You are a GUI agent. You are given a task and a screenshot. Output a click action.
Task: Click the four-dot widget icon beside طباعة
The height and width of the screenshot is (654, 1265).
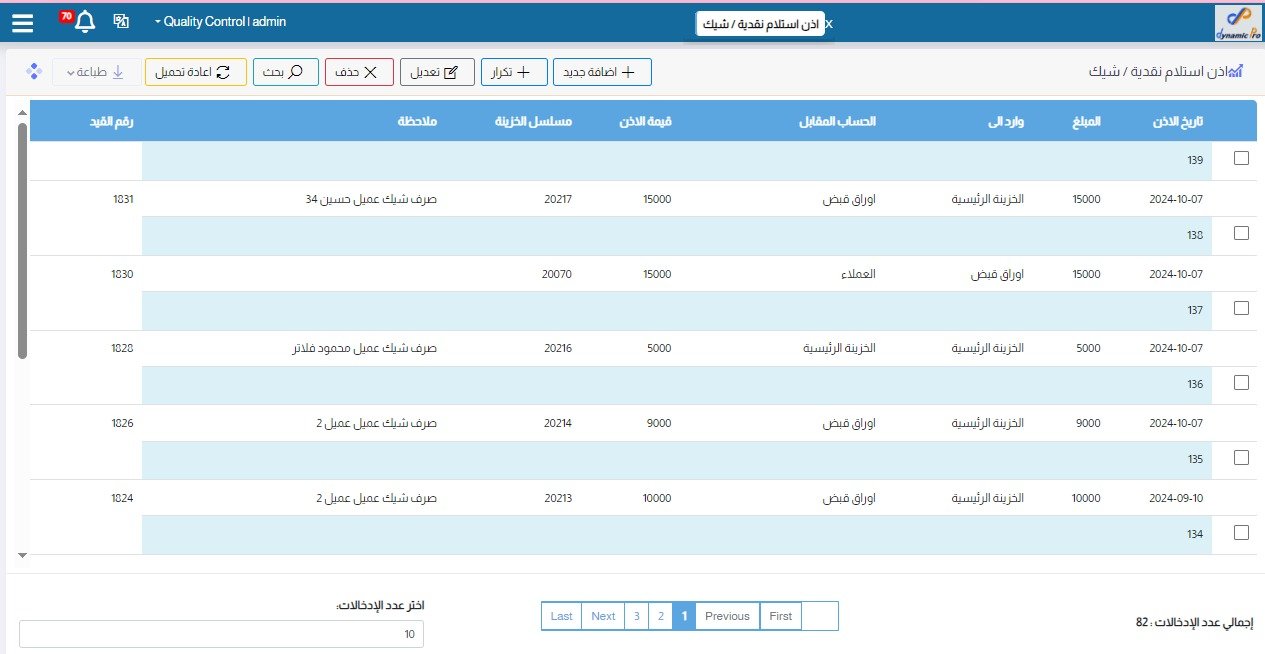tap(33, 72)
